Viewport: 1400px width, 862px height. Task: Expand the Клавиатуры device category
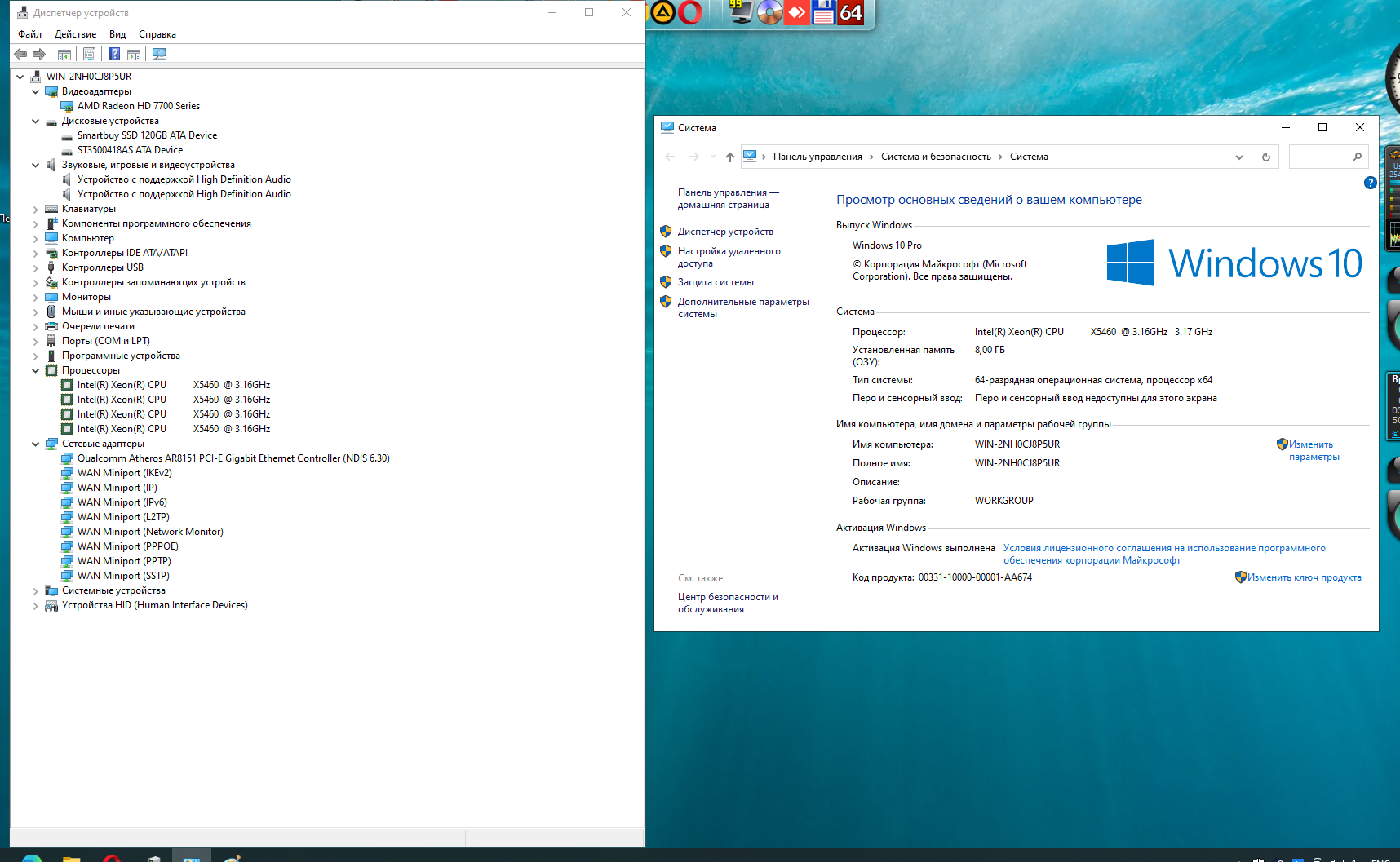pos(35,209)
